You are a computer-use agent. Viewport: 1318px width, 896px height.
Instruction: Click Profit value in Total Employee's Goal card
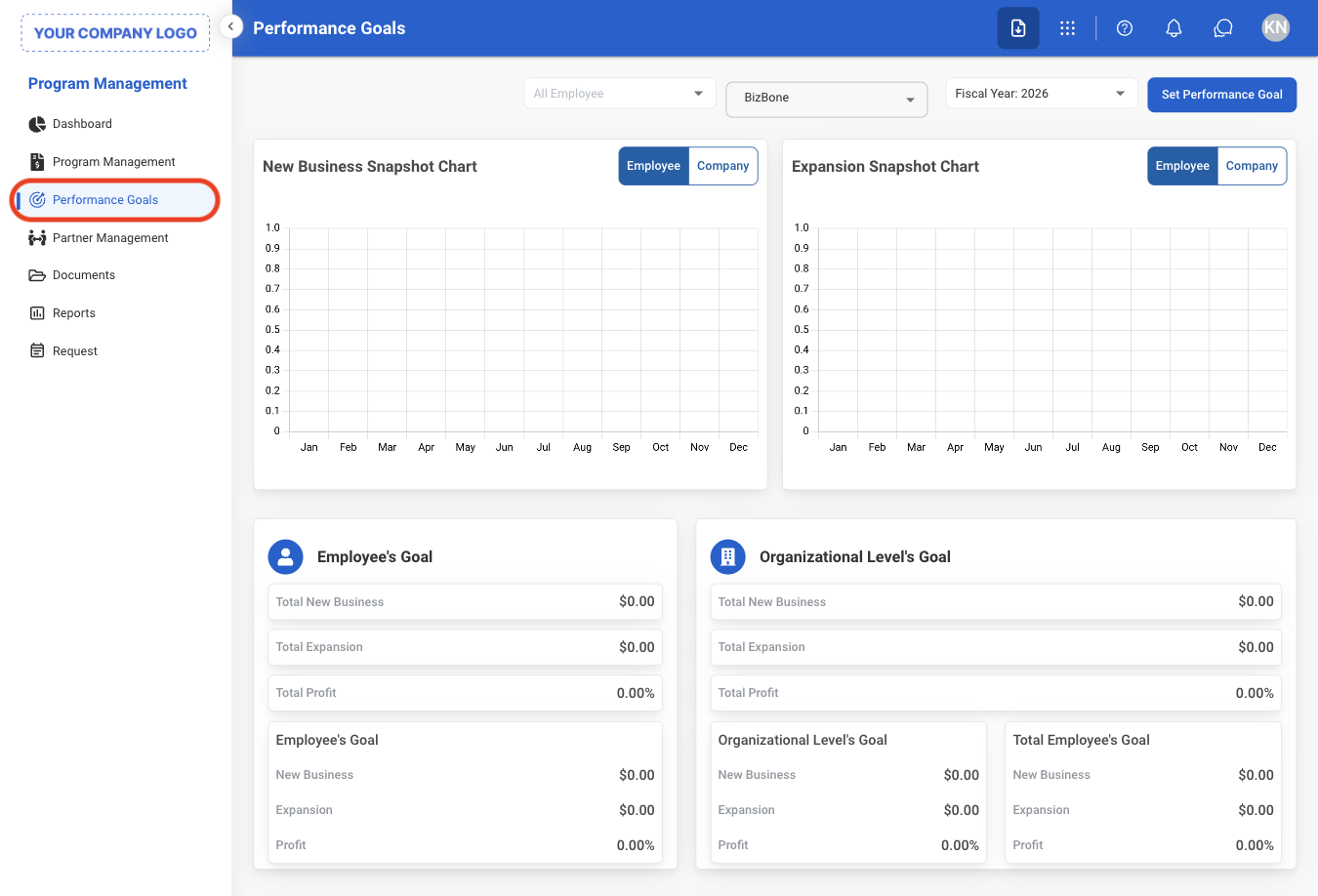(x=1255, y=845)
